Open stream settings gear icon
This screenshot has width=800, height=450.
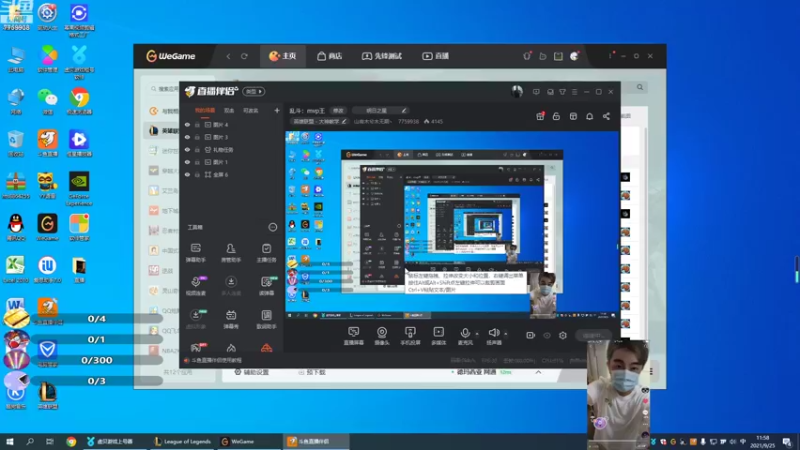pos(563,335)
